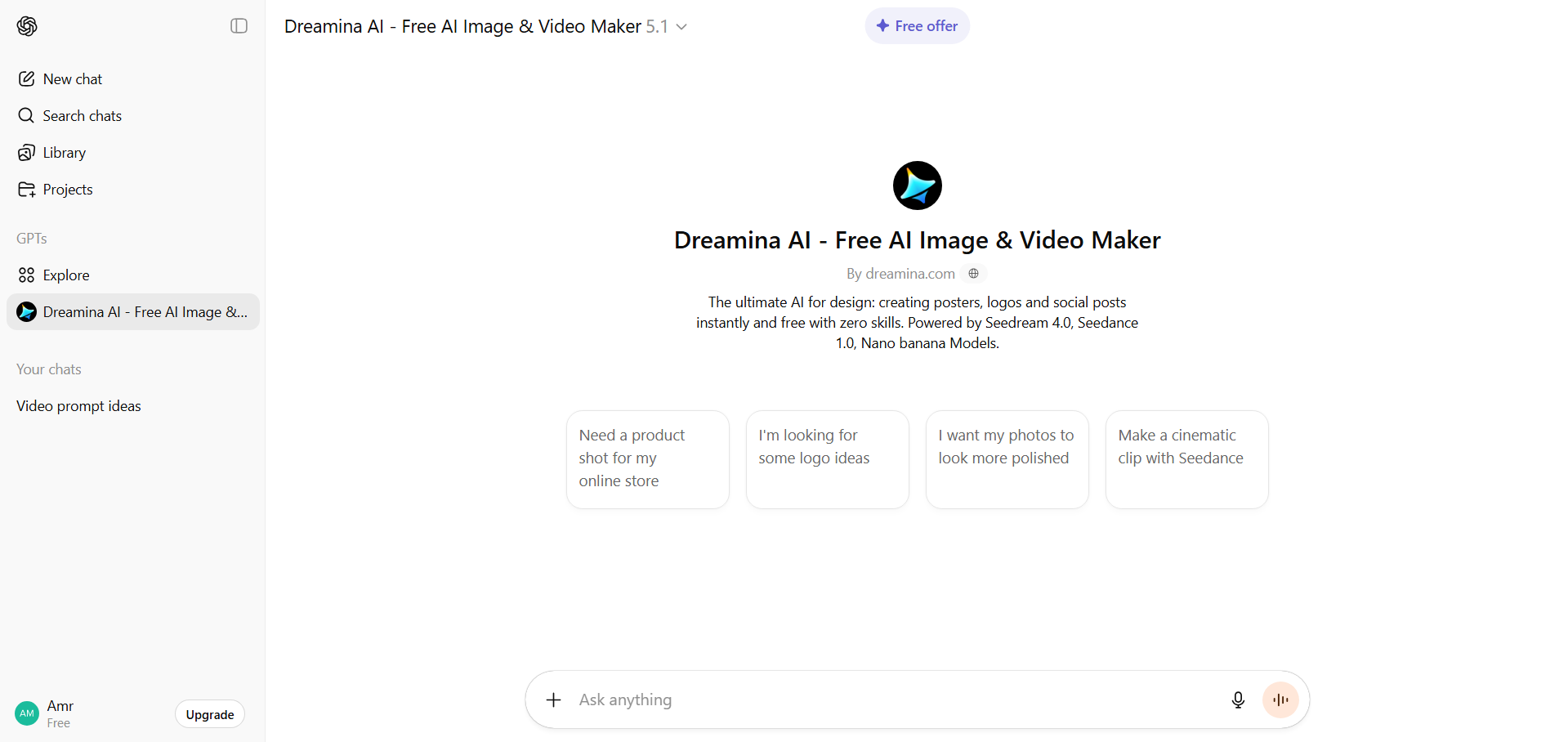Image resolution: width=1568 pixels, height=742 pixels.
Task: Open Explore GPTs
Action: [133, 275]
